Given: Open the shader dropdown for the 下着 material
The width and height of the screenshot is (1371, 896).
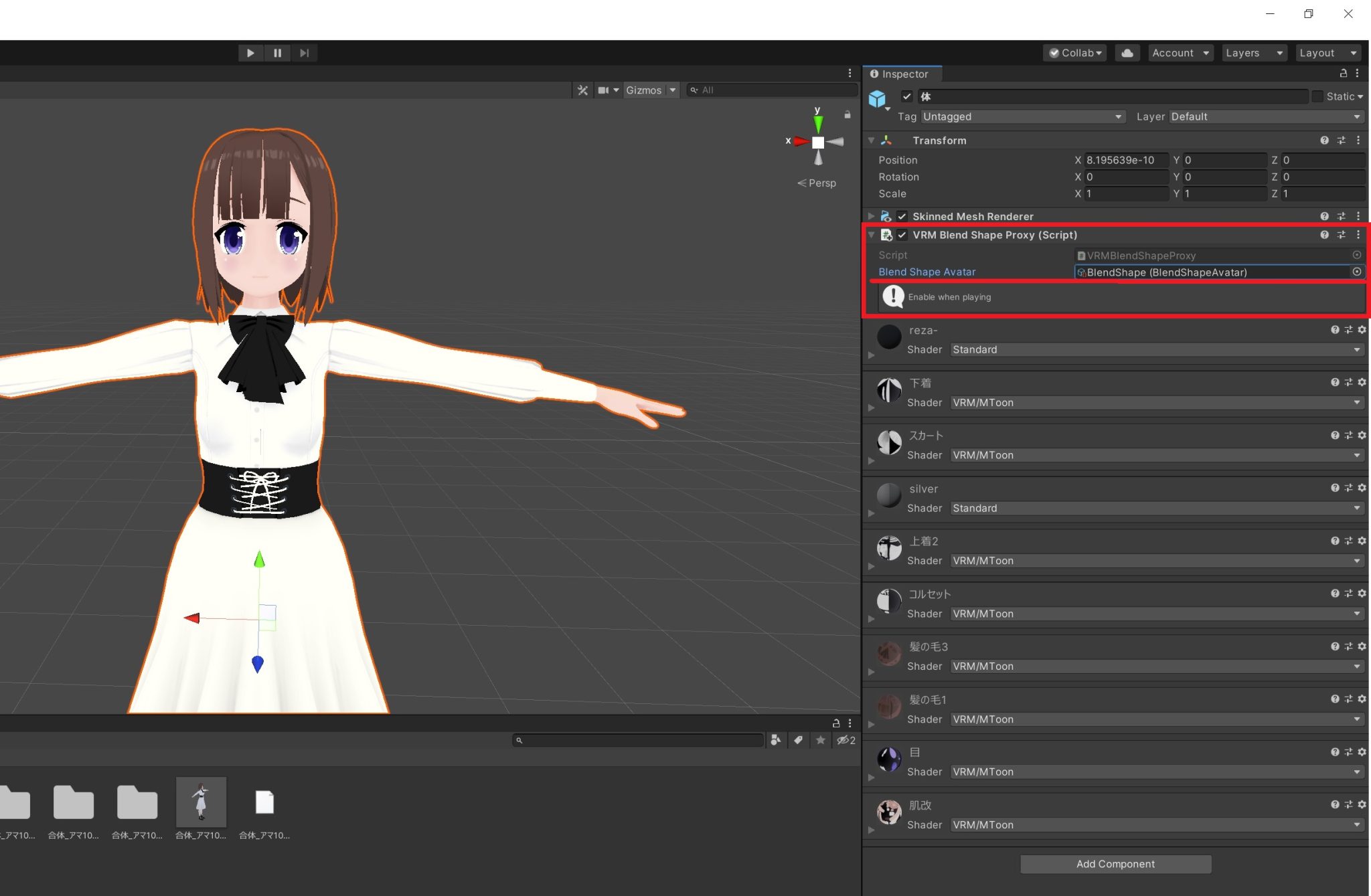Looking at the screenshot, I should [x=1156, y=402].
